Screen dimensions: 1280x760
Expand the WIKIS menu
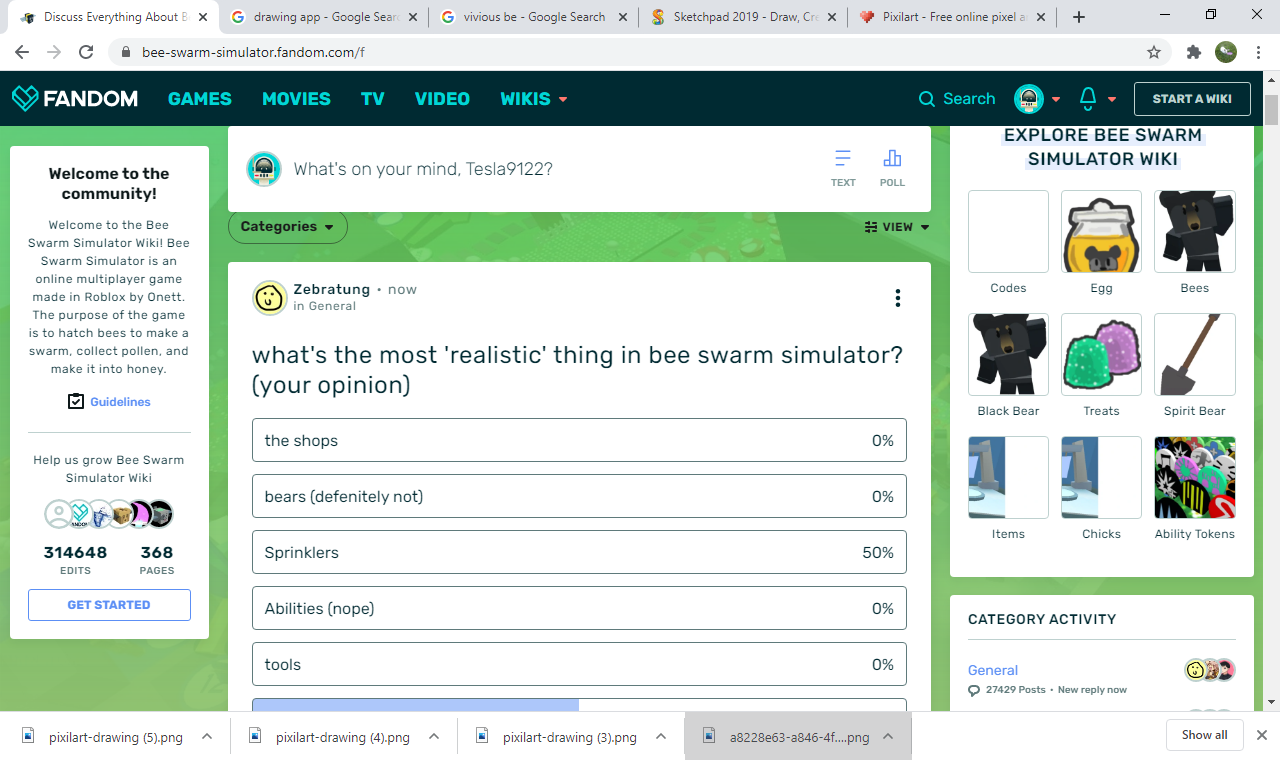tap(534, 99)
